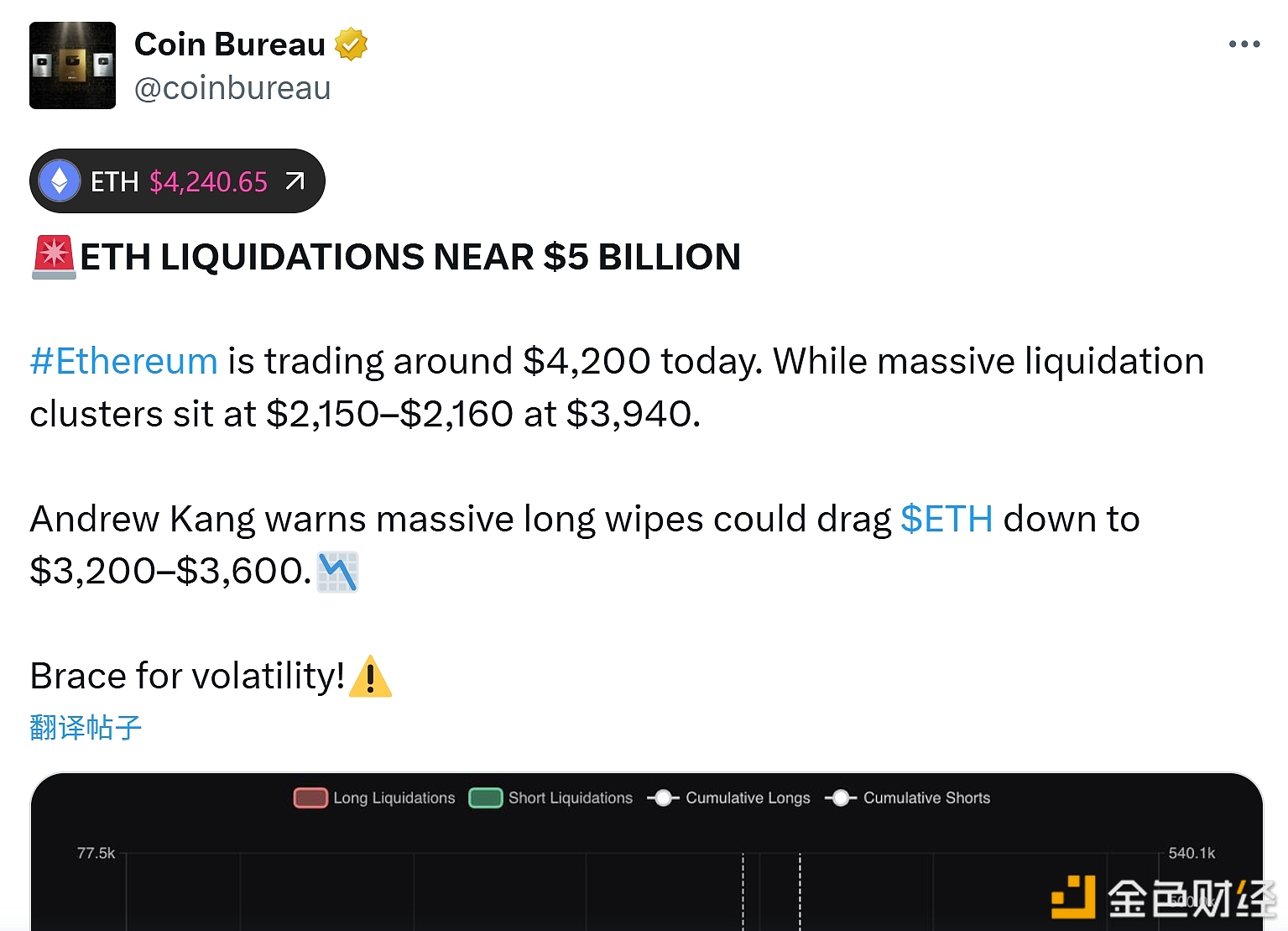Click the downward chart emoji
Viewport: 1288px width, 931px height.
tap(337, 573)
